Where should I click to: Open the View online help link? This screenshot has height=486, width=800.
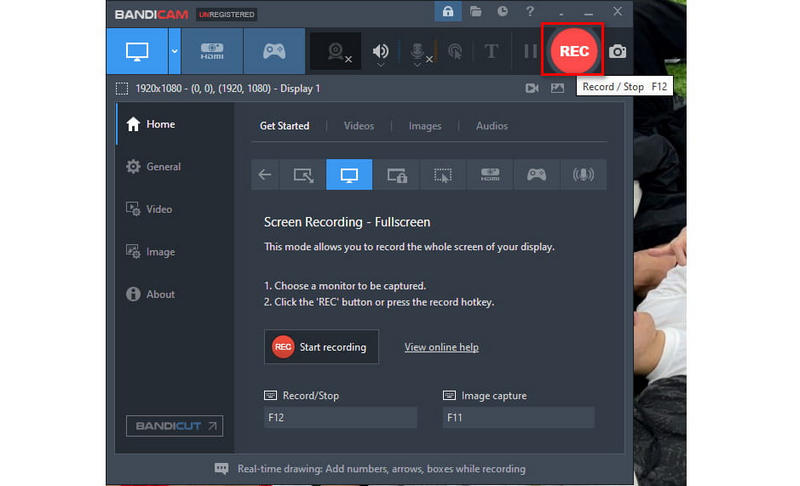coord(441,347)
